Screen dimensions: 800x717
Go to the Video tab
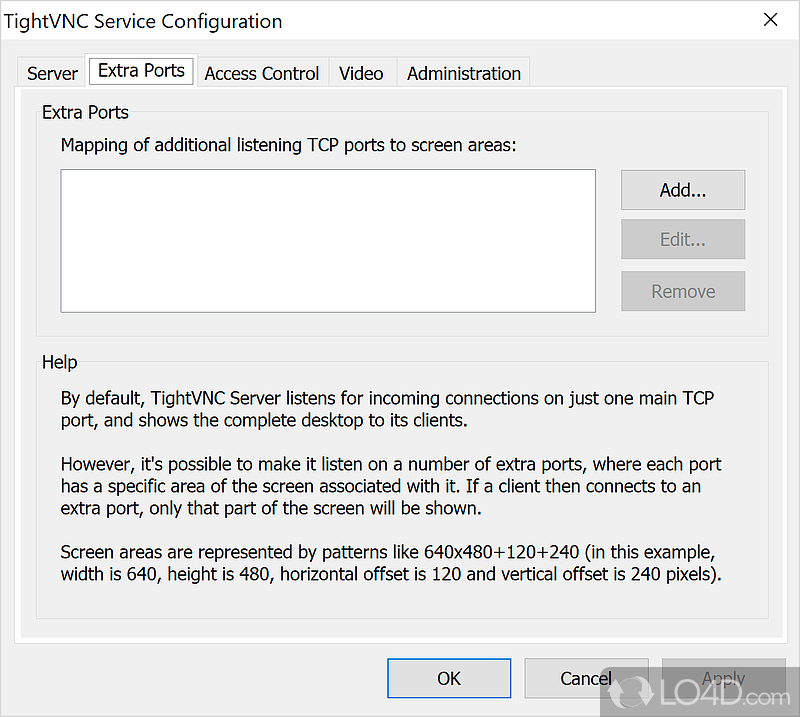(361, 73)
